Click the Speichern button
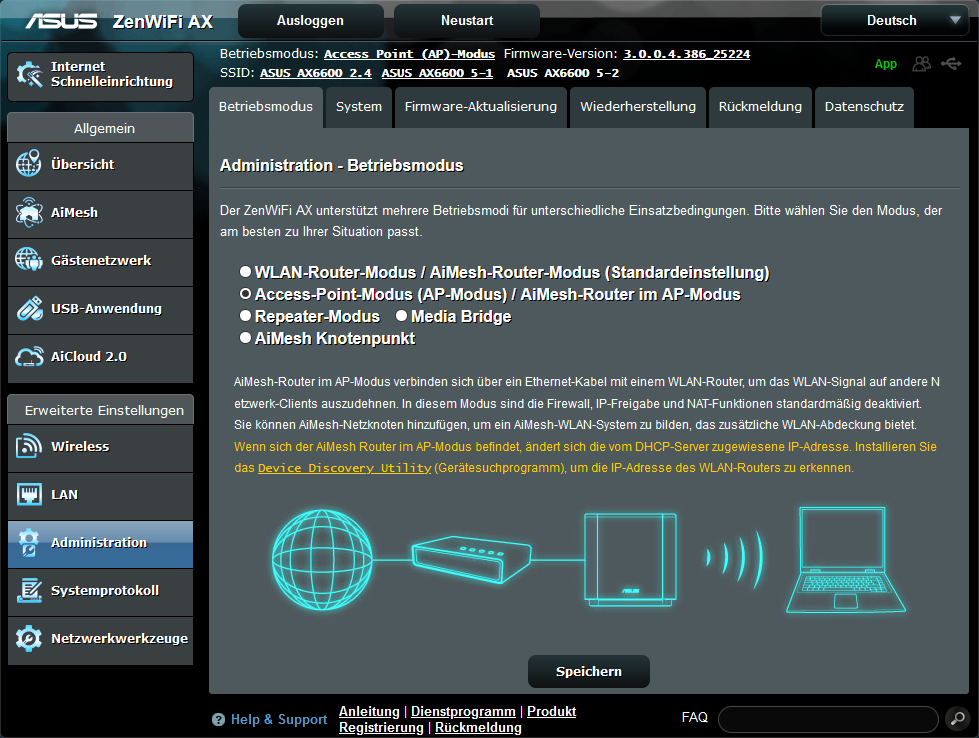The width and height of the screenshot is (979, 738). coord(589,671)
